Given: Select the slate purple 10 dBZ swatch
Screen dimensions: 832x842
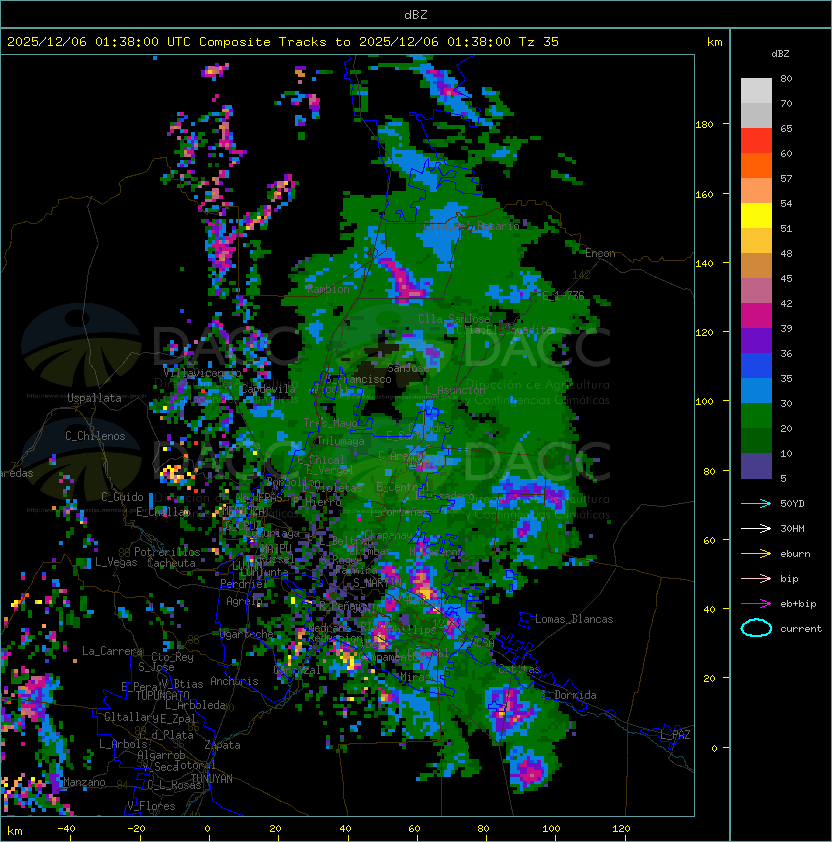Looking at the screenshot, I should coord(756,466).
